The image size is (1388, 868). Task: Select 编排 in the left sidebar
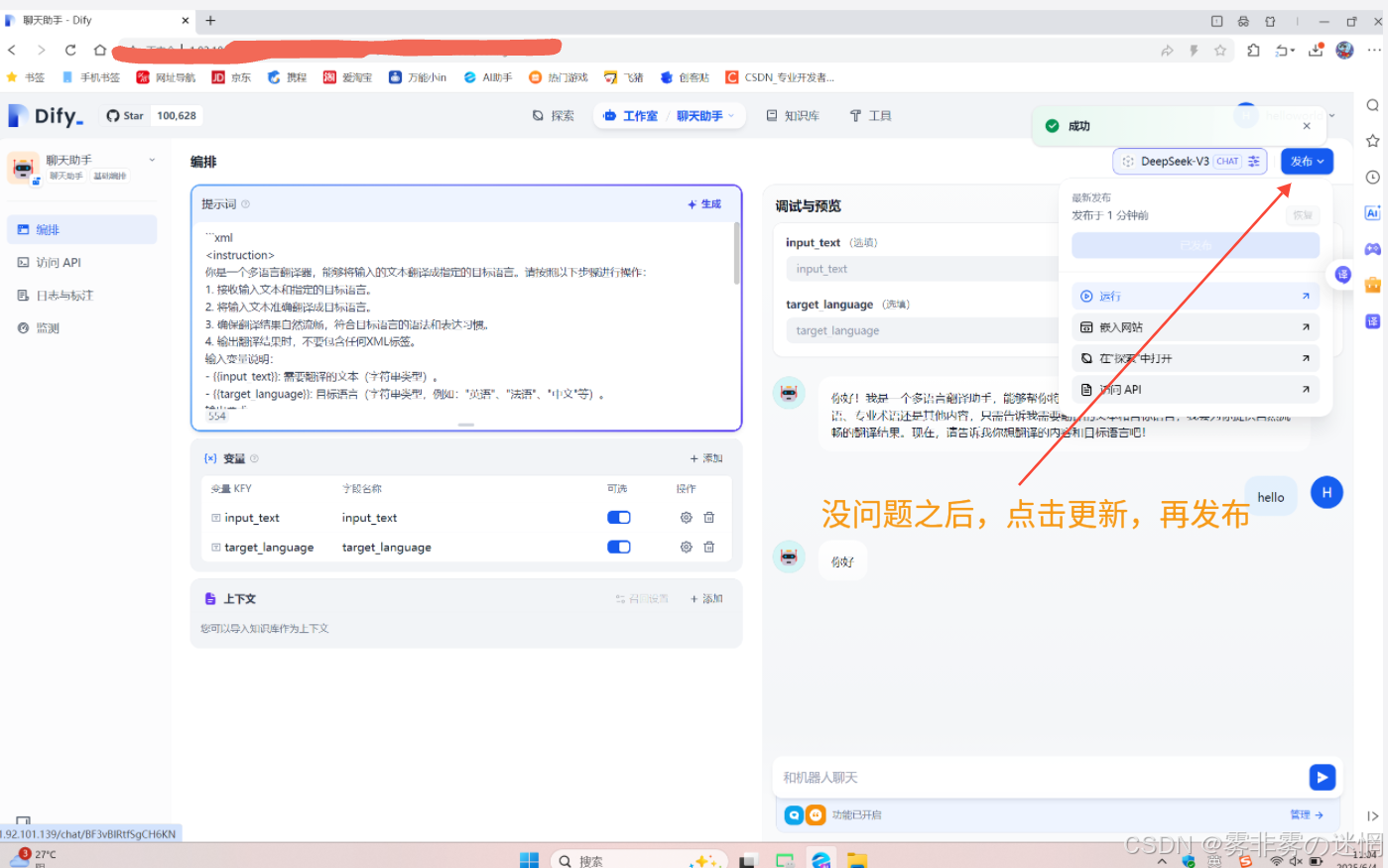[81, 229]
